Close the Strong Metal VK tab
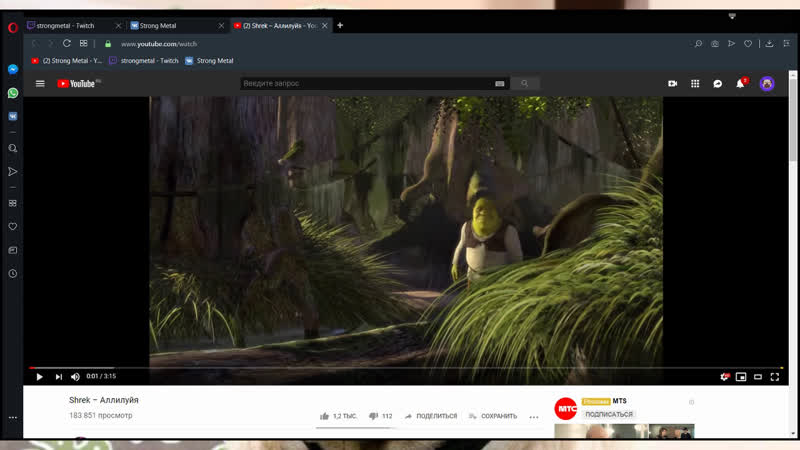This screenshot has height=450, width=800. click(x=221, y=26)
